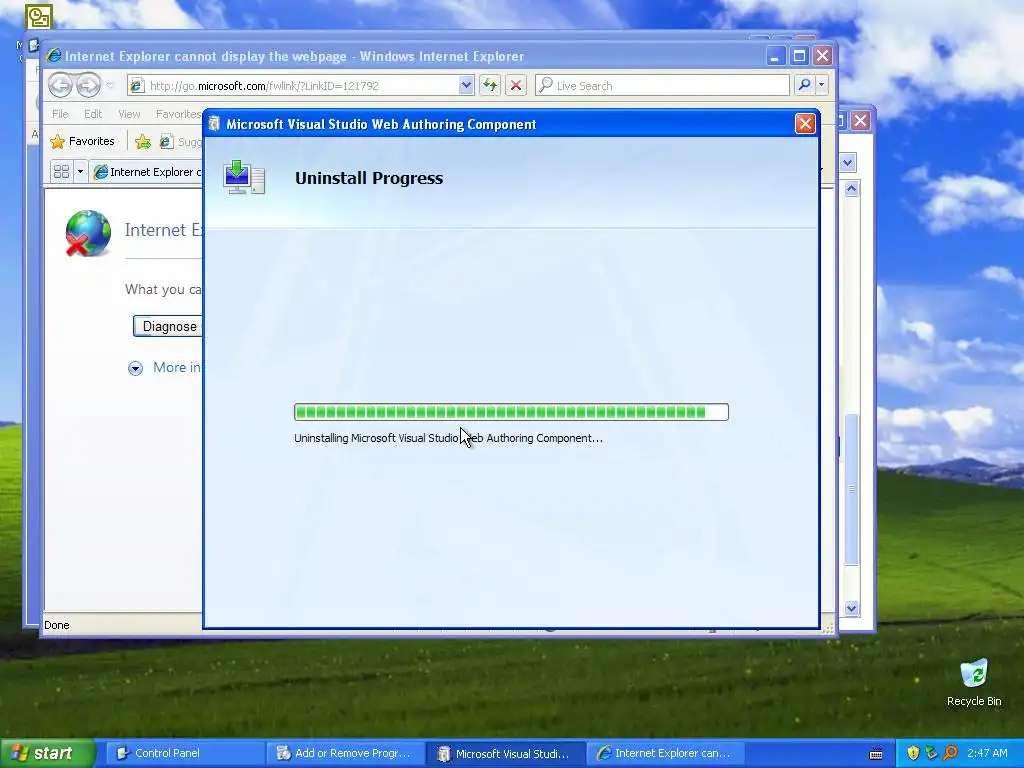
Task: Click the uninstall progress bar
Action: pyautogui.click(x=511, y=412)
